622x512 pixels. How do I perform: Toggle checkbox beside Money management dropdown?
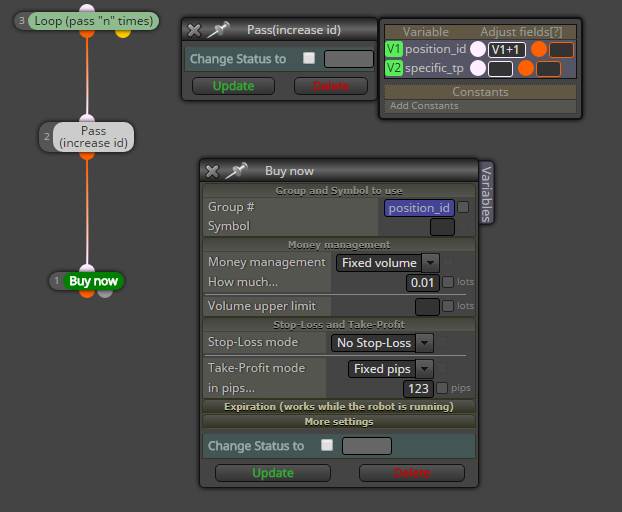point(448,262)
